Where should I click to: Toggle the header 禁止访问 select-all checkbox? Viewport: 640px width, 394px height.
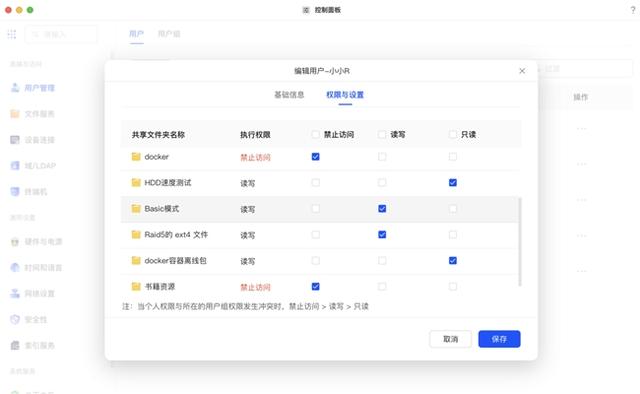click(316, 134)
